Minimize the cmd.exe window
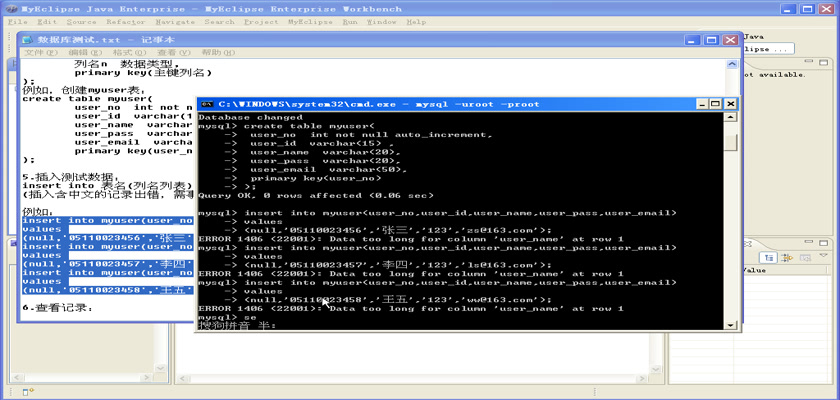Viewport: 840px width, 400px height. click(701, 104)
